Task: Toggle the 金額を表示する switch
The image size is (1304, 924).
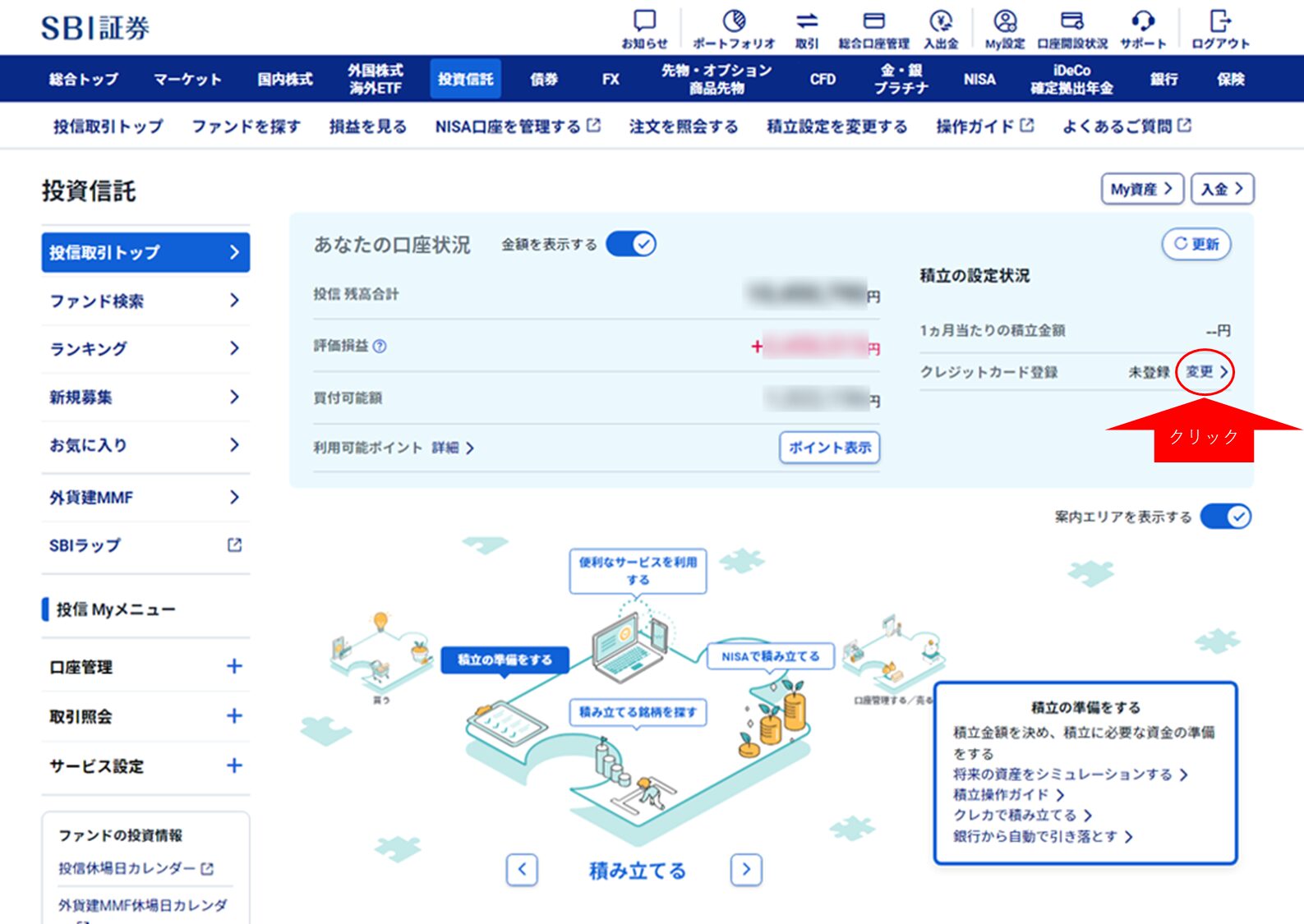Action: coord(631,244)
